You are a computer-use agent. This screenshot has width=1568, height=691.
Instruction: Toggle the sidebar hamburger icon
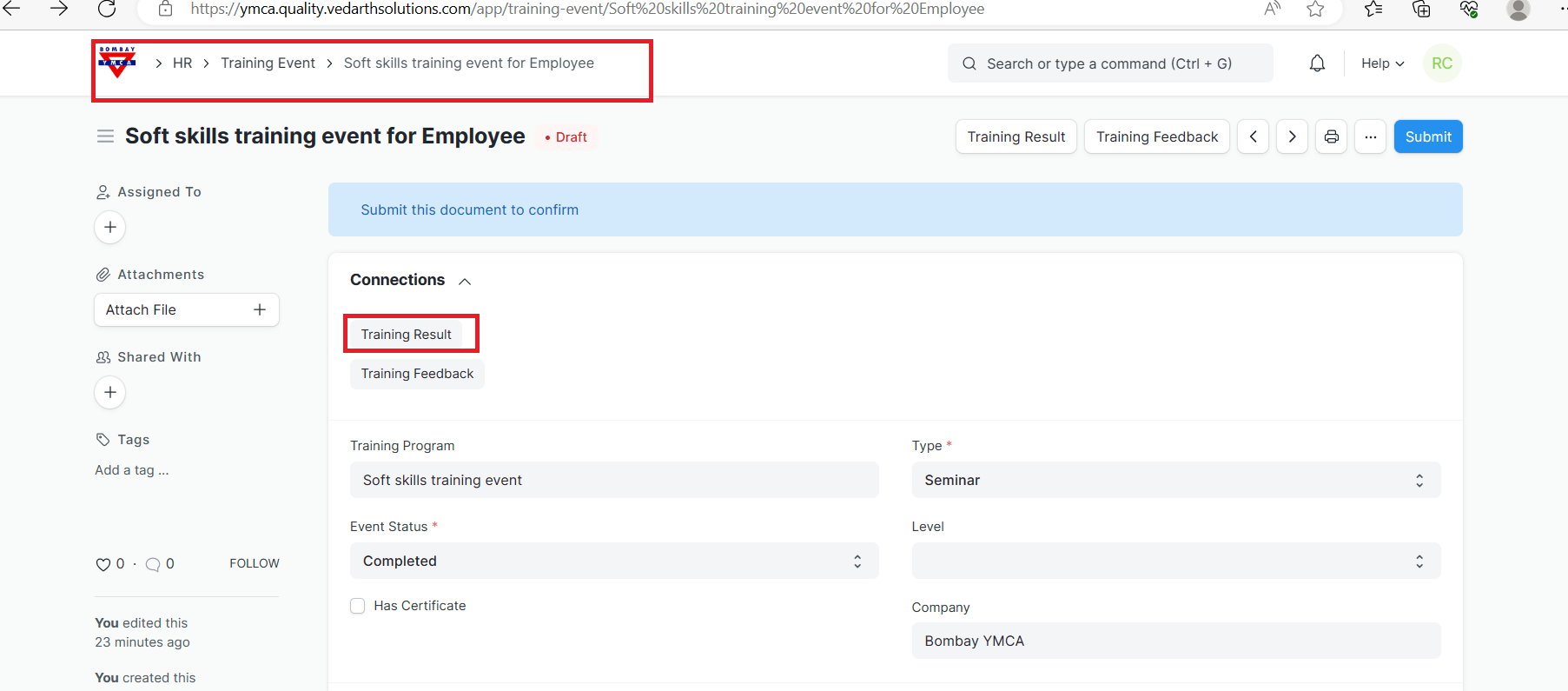(x=105, y=136)
